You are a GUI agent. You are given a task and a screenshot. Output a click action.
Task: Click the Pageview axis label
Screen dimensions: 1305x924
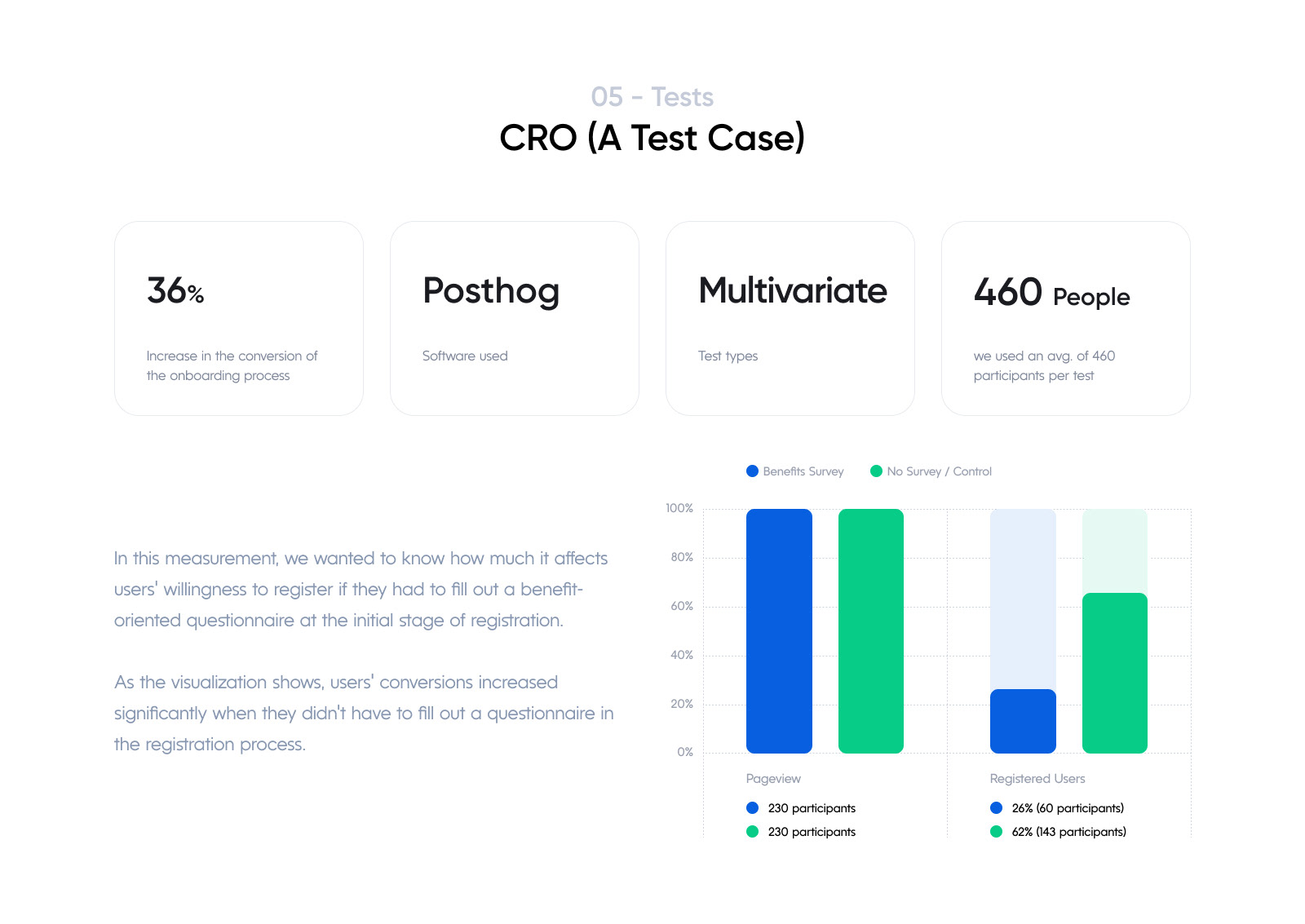pyautogui.click(x=773, y=779)
